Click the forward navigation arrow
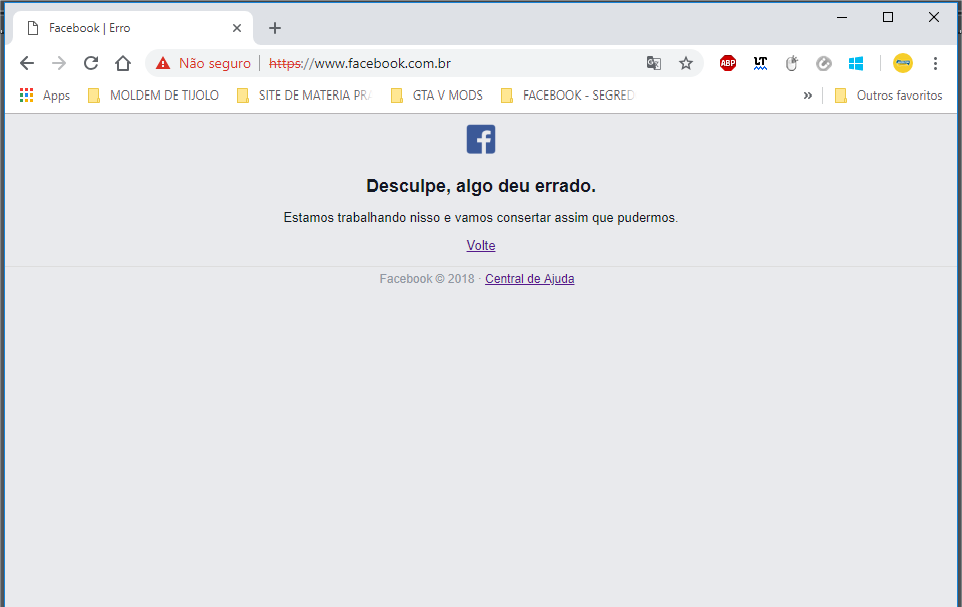962x607 pixels. click(59, 63)
